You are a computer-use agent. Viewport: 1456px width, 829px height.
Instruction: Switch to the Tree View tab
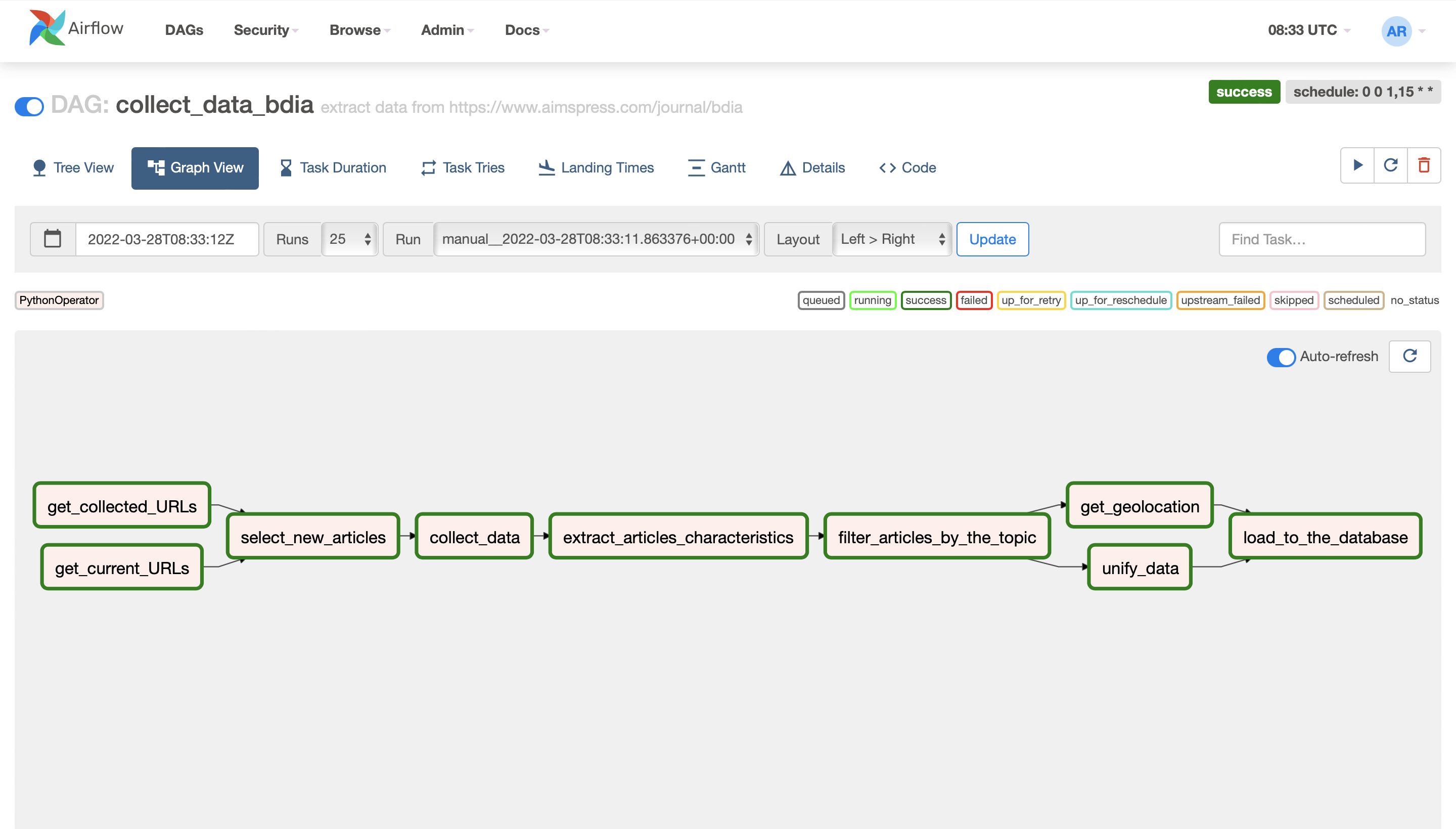73,167
